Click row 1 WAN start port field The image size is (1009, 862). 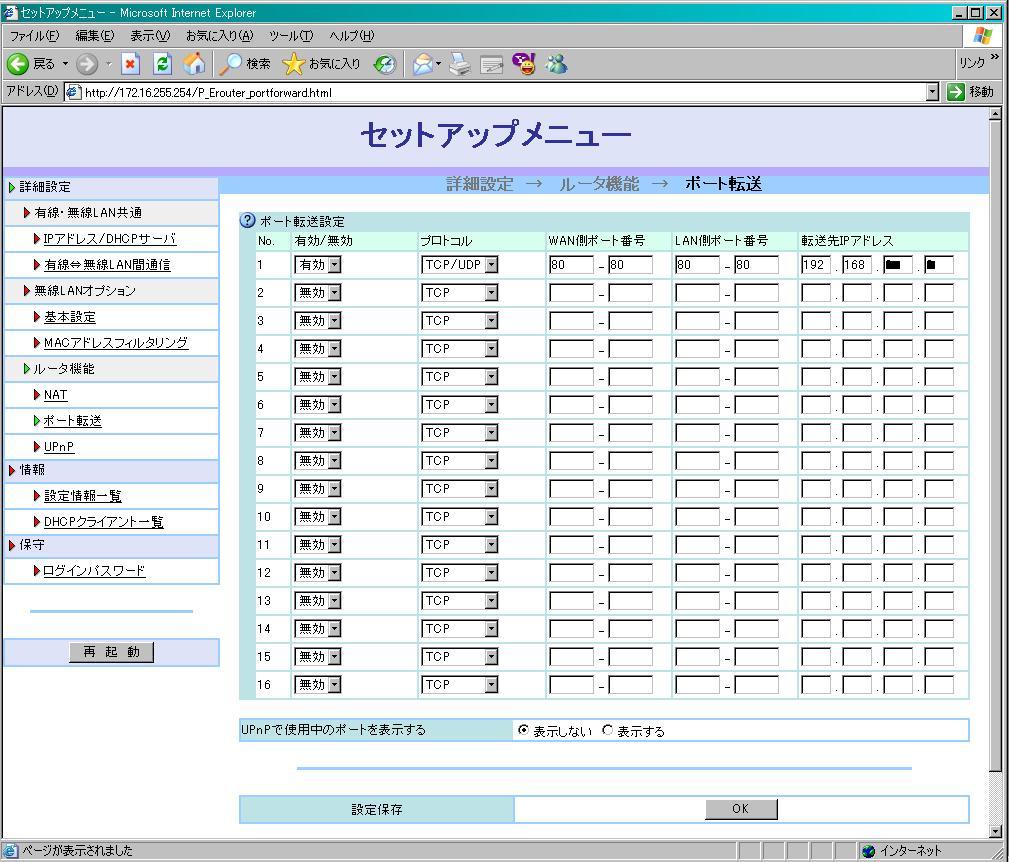(x=571, y=264)
